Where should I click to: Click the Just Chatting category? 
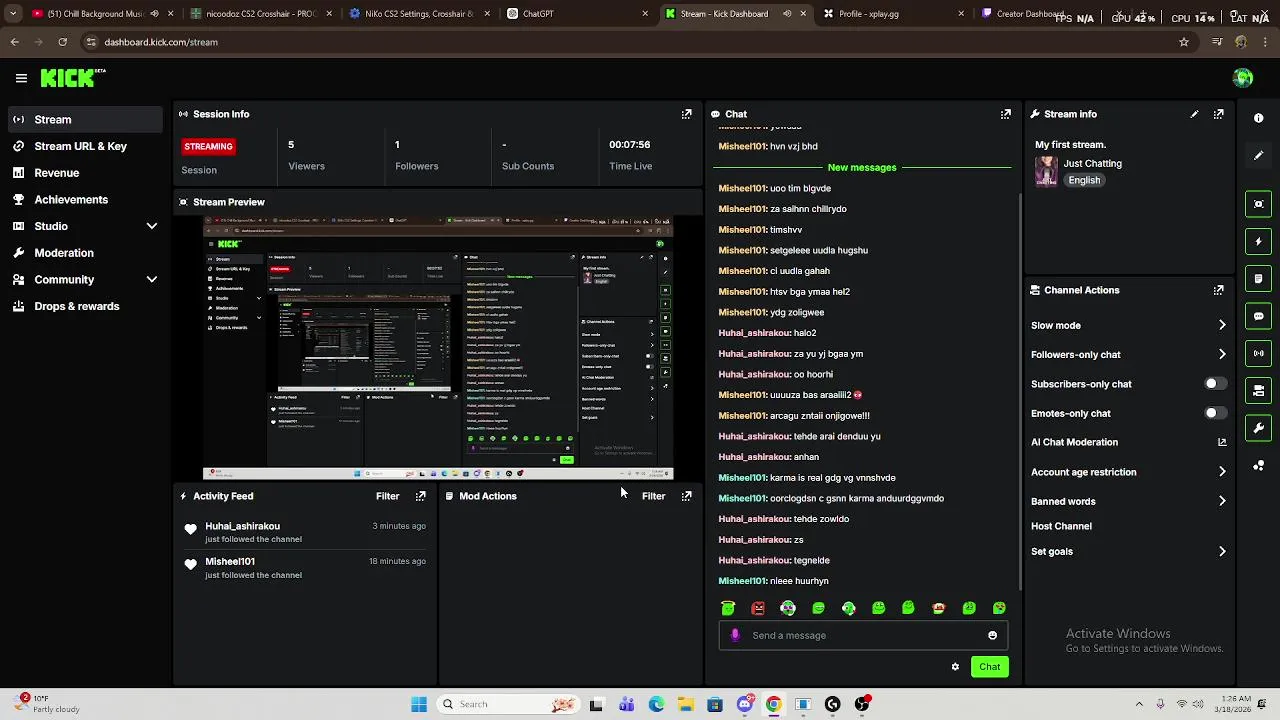click(x=1092, y=163)
